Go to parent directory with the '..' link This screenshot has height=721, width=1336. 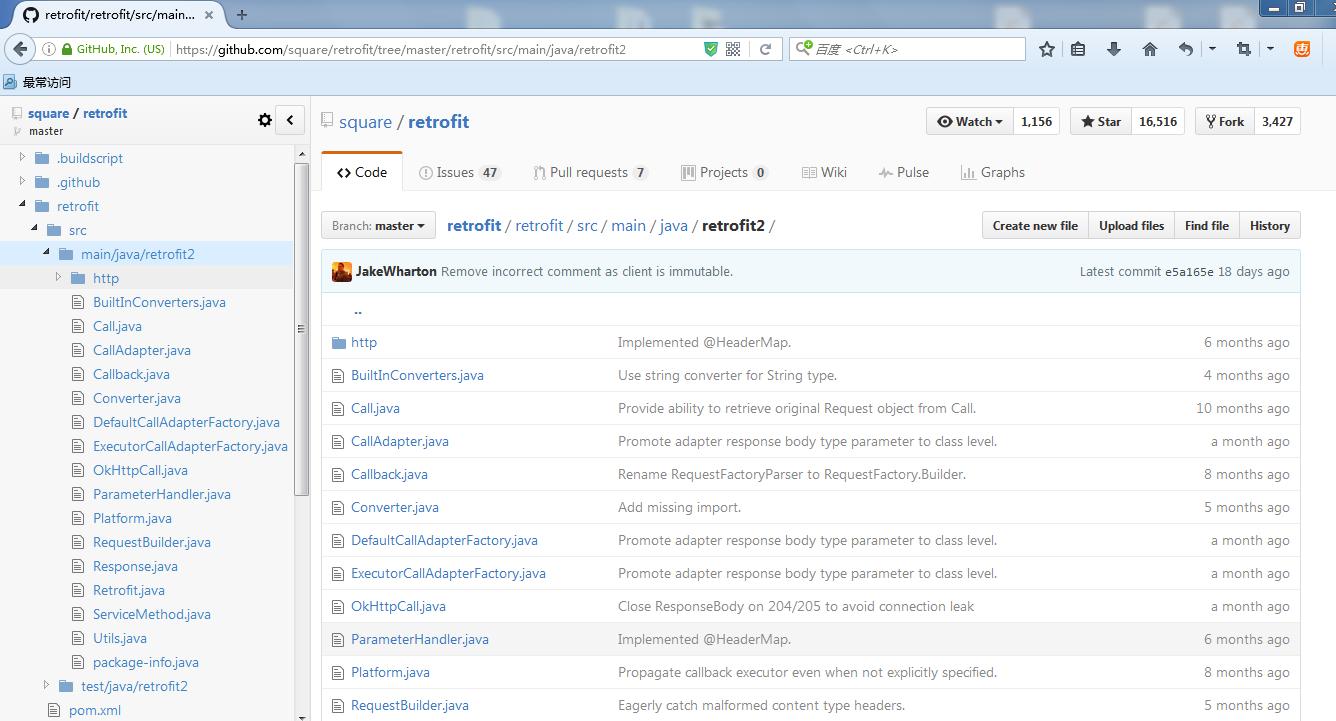click(x=357, y=310)
